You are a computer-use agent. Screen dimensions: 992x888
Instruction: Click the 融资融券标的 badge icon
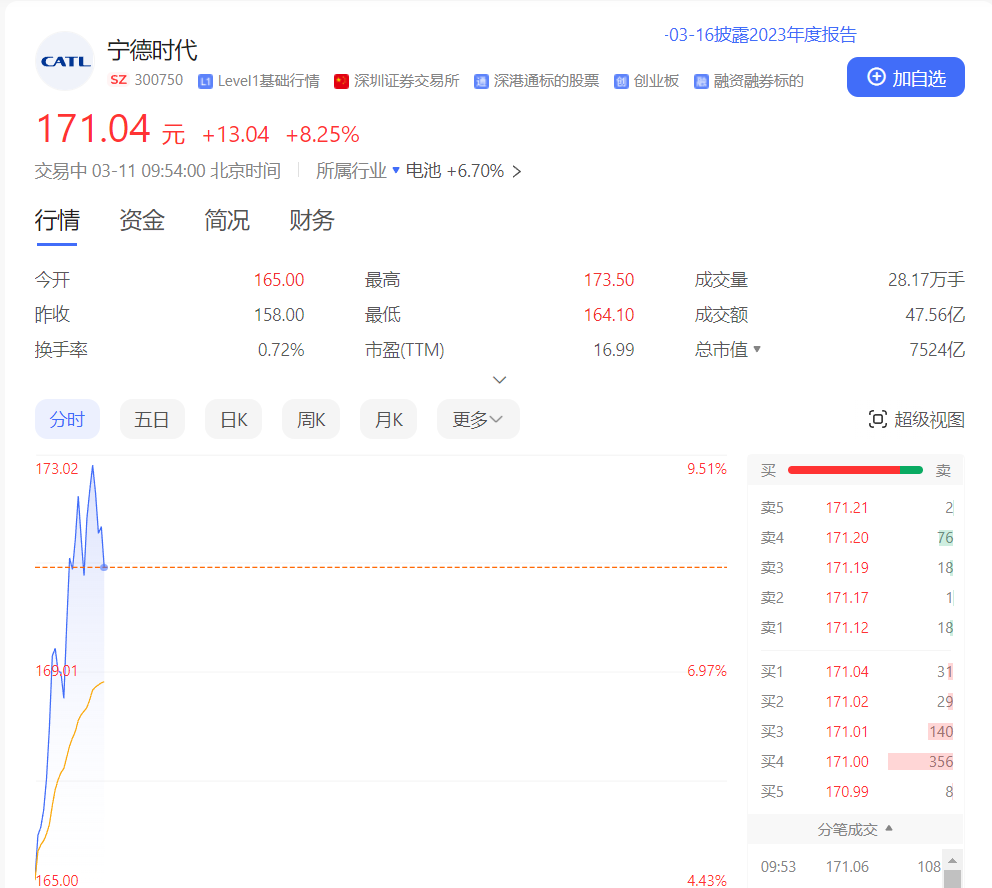pyautogui.click(x=701, y=81)
